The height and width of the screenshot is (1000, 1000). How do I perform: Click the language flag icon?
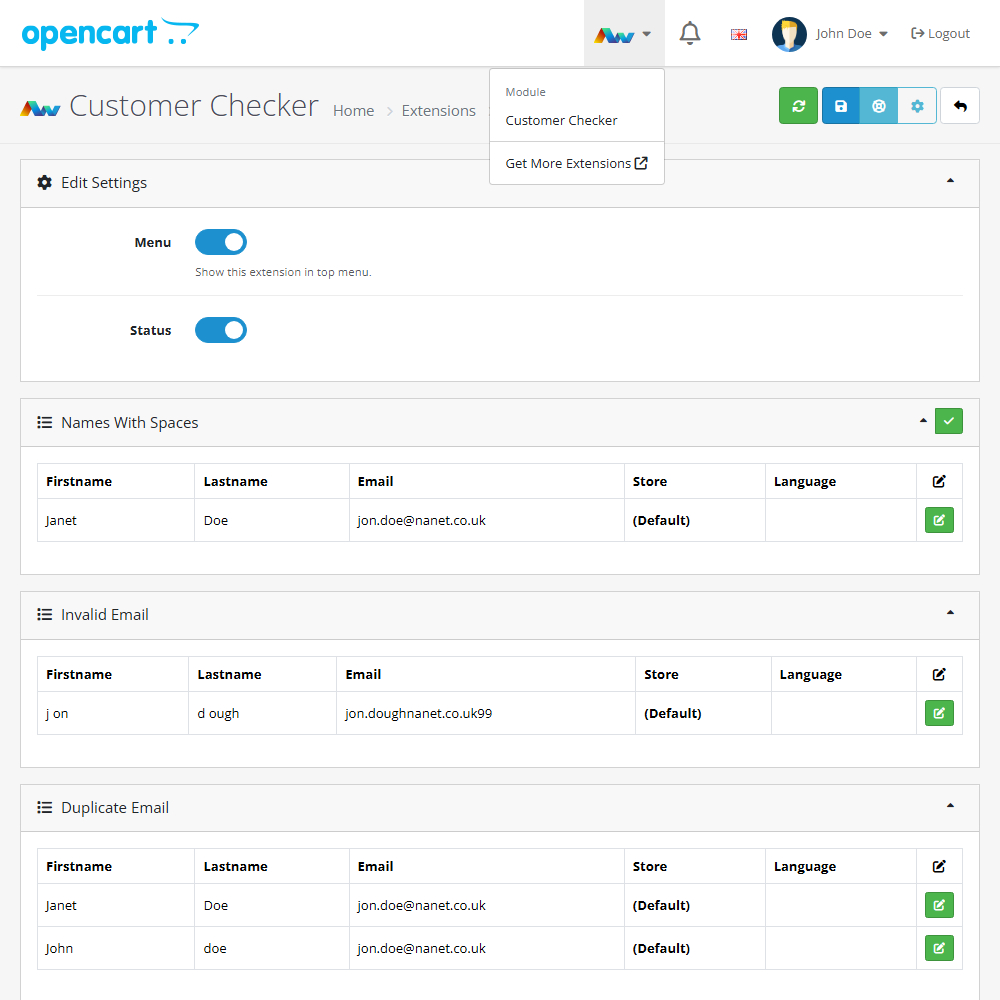pyautogui.click(x=739, y=34)
